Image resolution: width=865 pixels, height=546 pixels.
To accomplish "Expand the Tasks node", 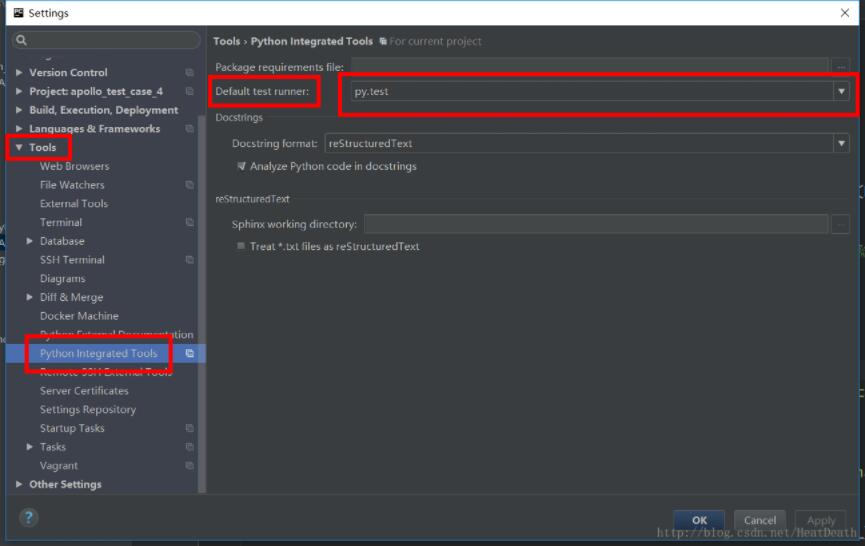I will coord(30,447).
